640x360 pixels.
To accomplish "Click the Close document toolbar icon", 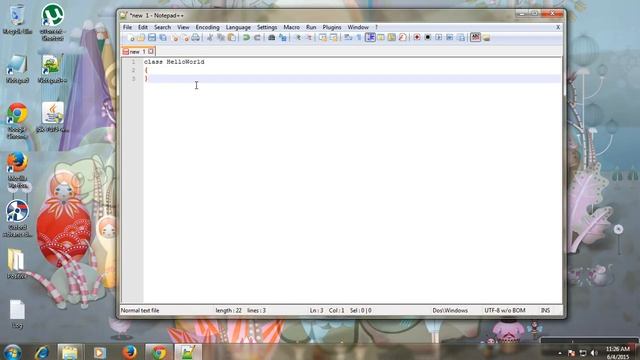I will tap(175, 38).
